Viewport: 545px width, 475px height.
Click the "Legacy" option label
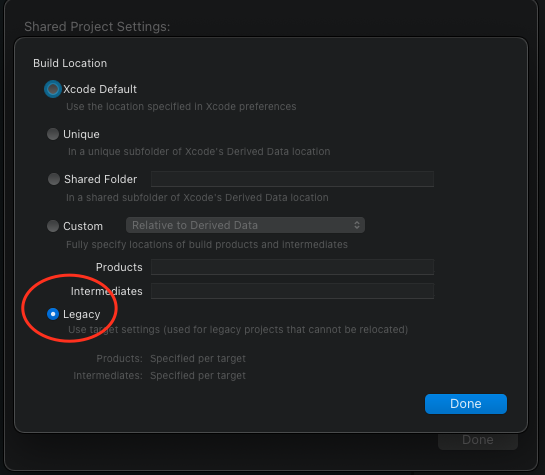tap(82, 314)
